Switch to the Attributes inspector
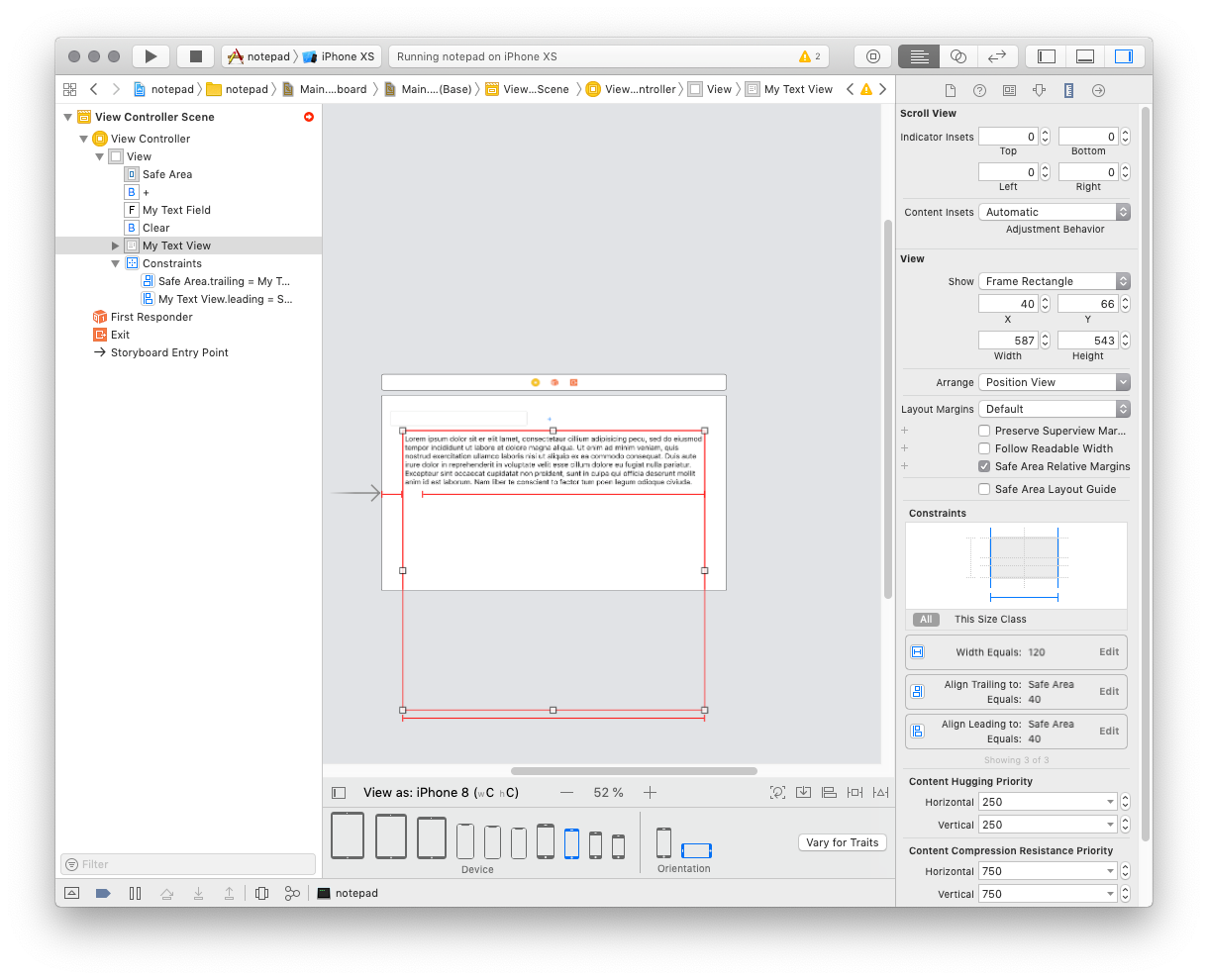 1039,90
